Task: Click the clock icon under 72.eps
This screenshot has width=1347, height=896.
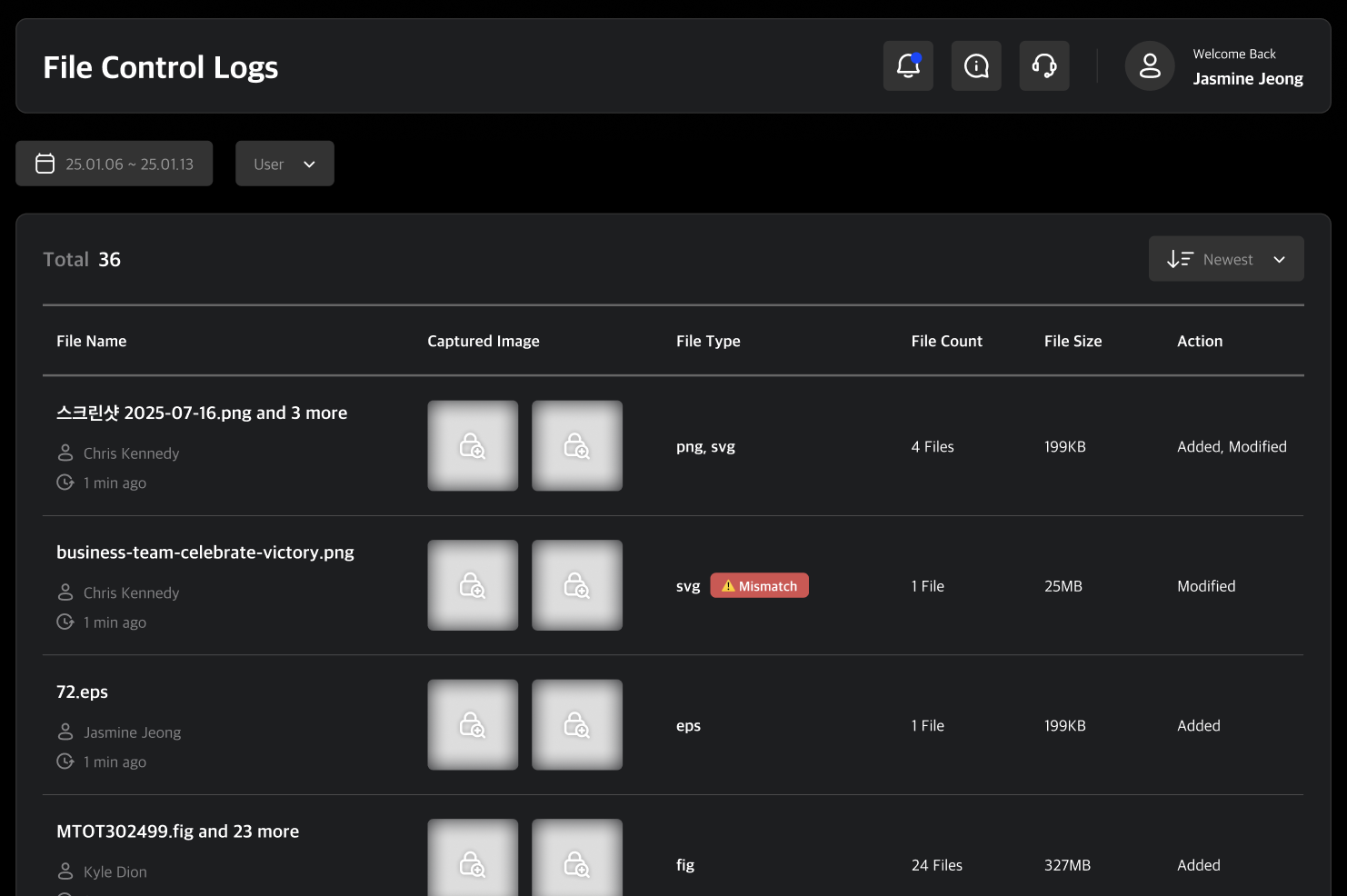Action: (x=65, y=762)
